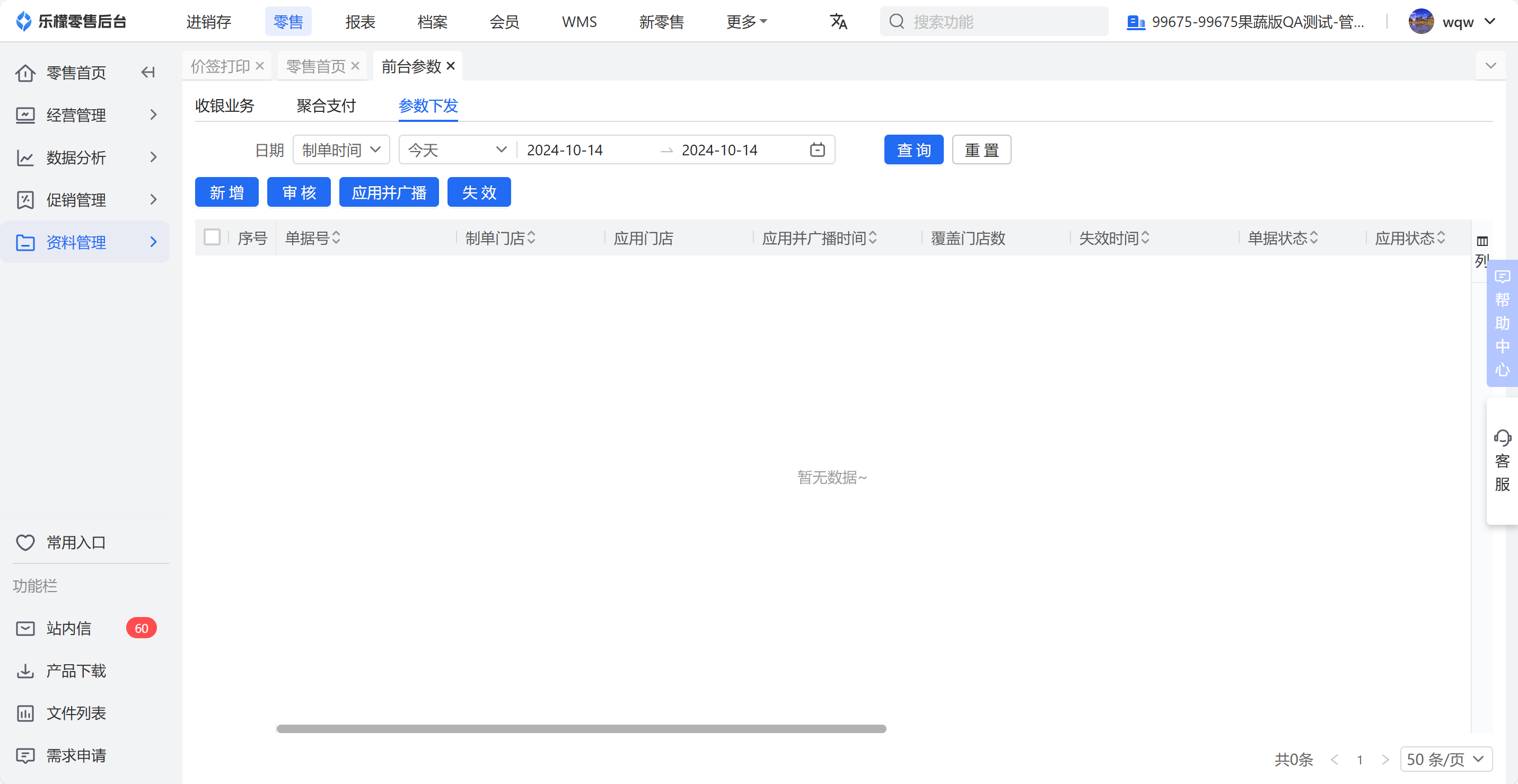Viewport: 1518px width, 784px height.
Task: Close the 零售首页 tab
Action: tap(355, 65)
